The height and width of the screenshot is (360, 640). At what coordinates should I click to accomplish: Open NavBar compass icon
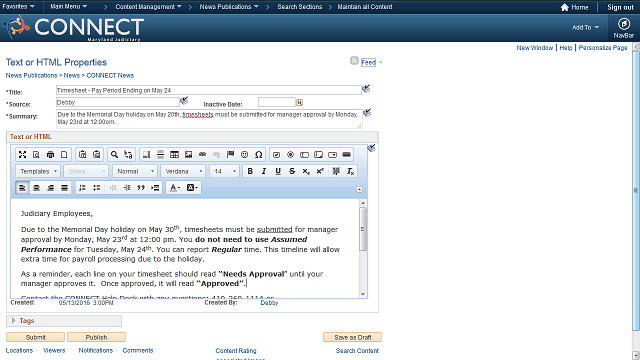click(x=623, y=24)
